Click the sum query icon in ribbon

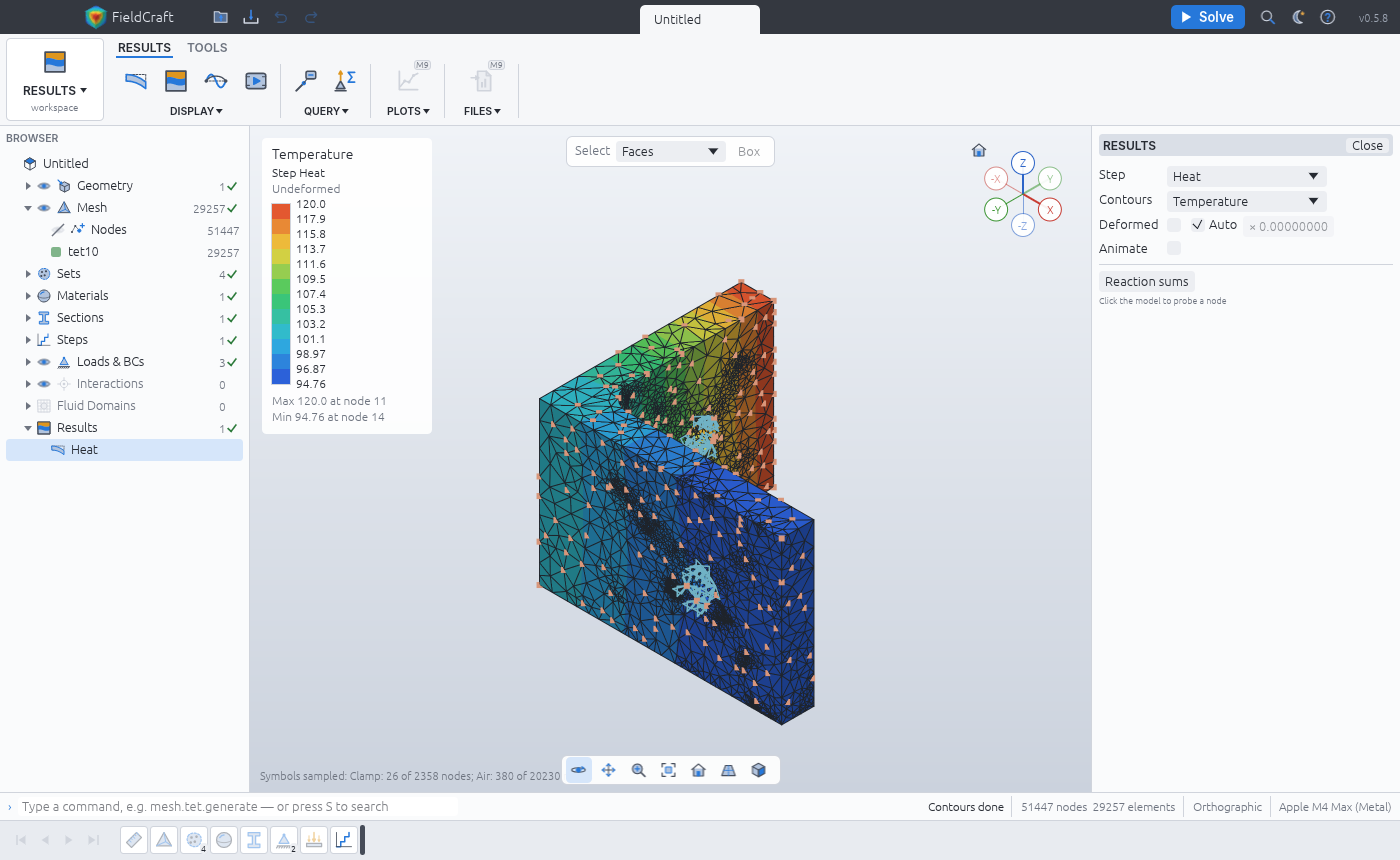(x=345, y=81)
